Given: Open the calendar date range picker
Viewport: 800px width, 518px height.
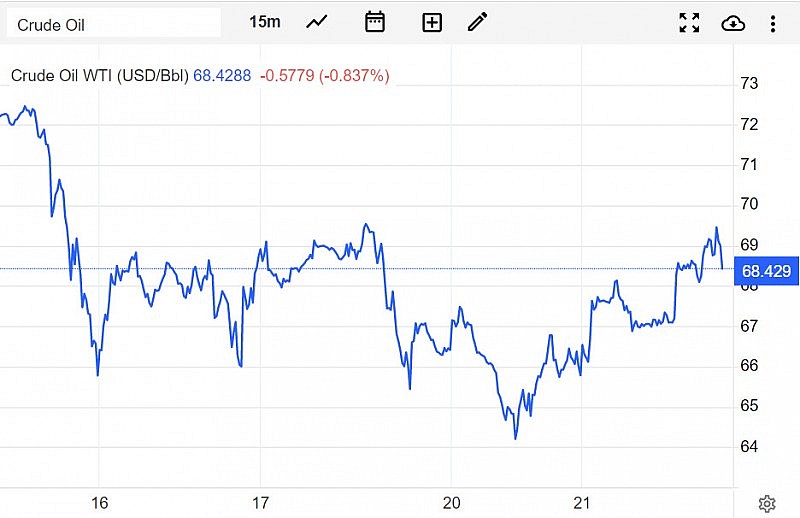Looking at the screenshot, I should point(375,22).
